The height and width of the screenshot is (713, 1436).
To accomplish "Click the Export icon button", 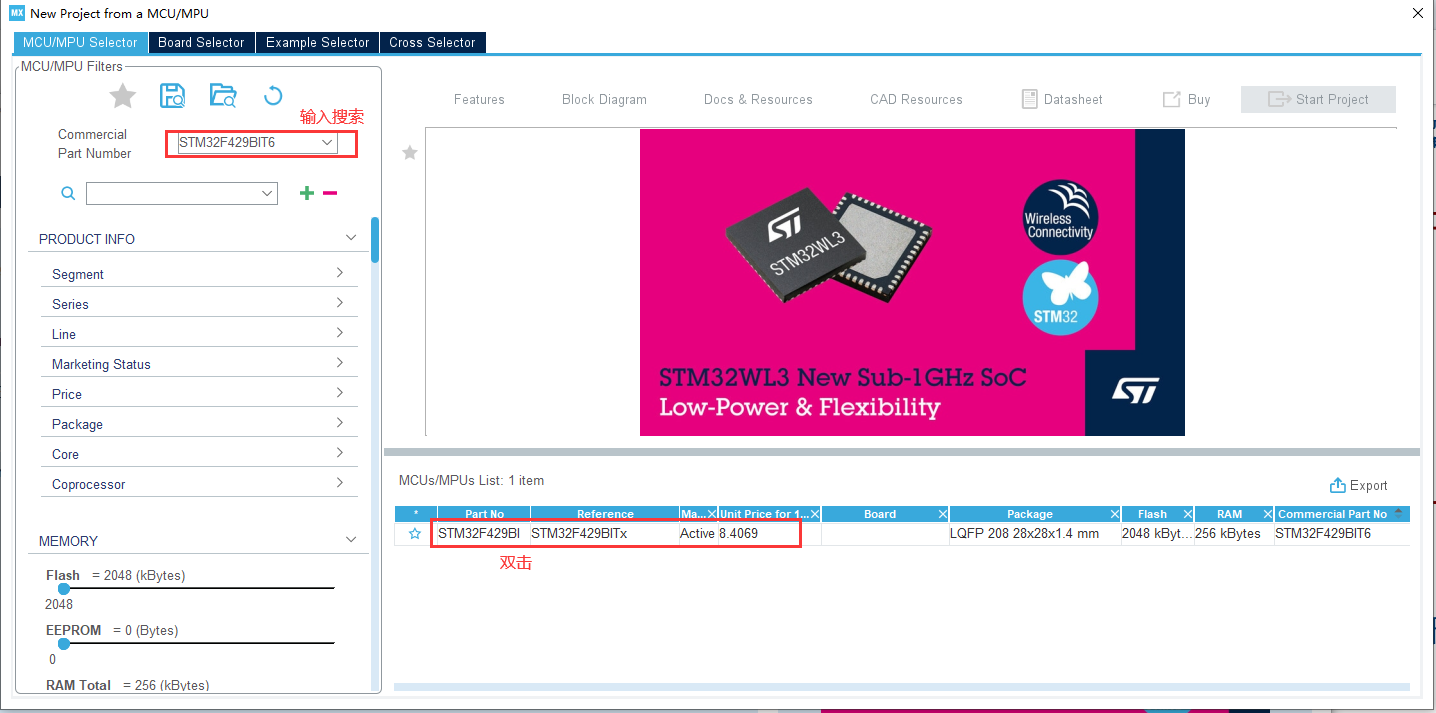I will pos(1358,485).
